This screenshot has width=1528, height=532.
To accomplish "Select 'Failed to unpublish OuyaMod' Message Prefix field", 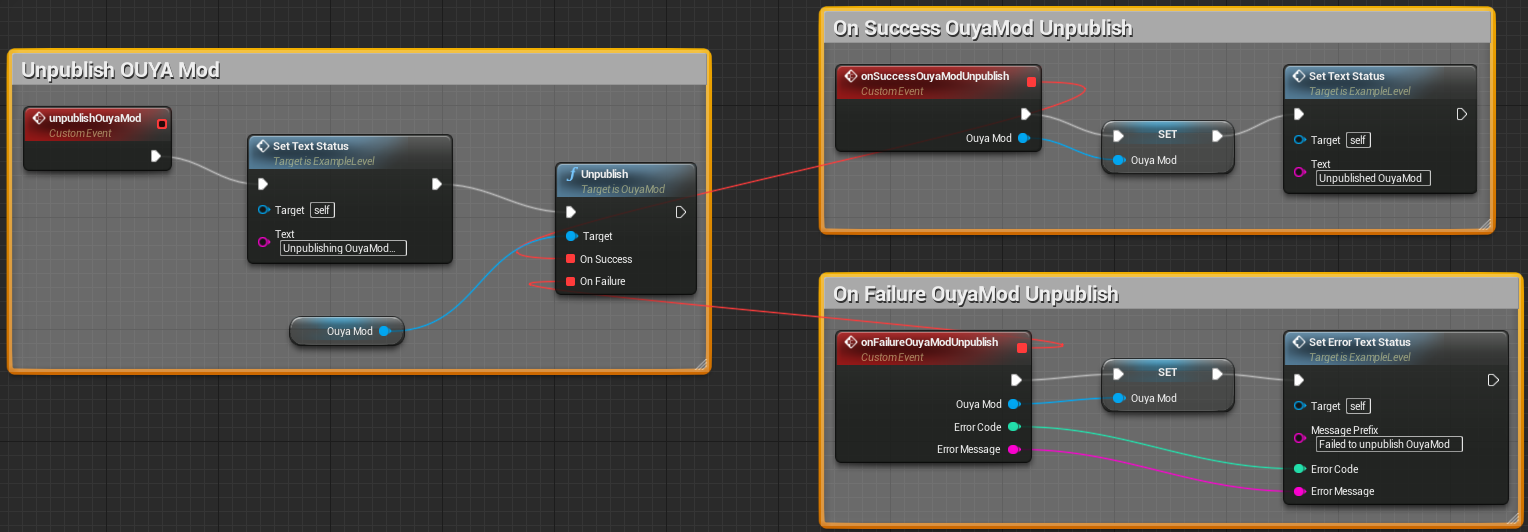I will (x=1389, y=444).
